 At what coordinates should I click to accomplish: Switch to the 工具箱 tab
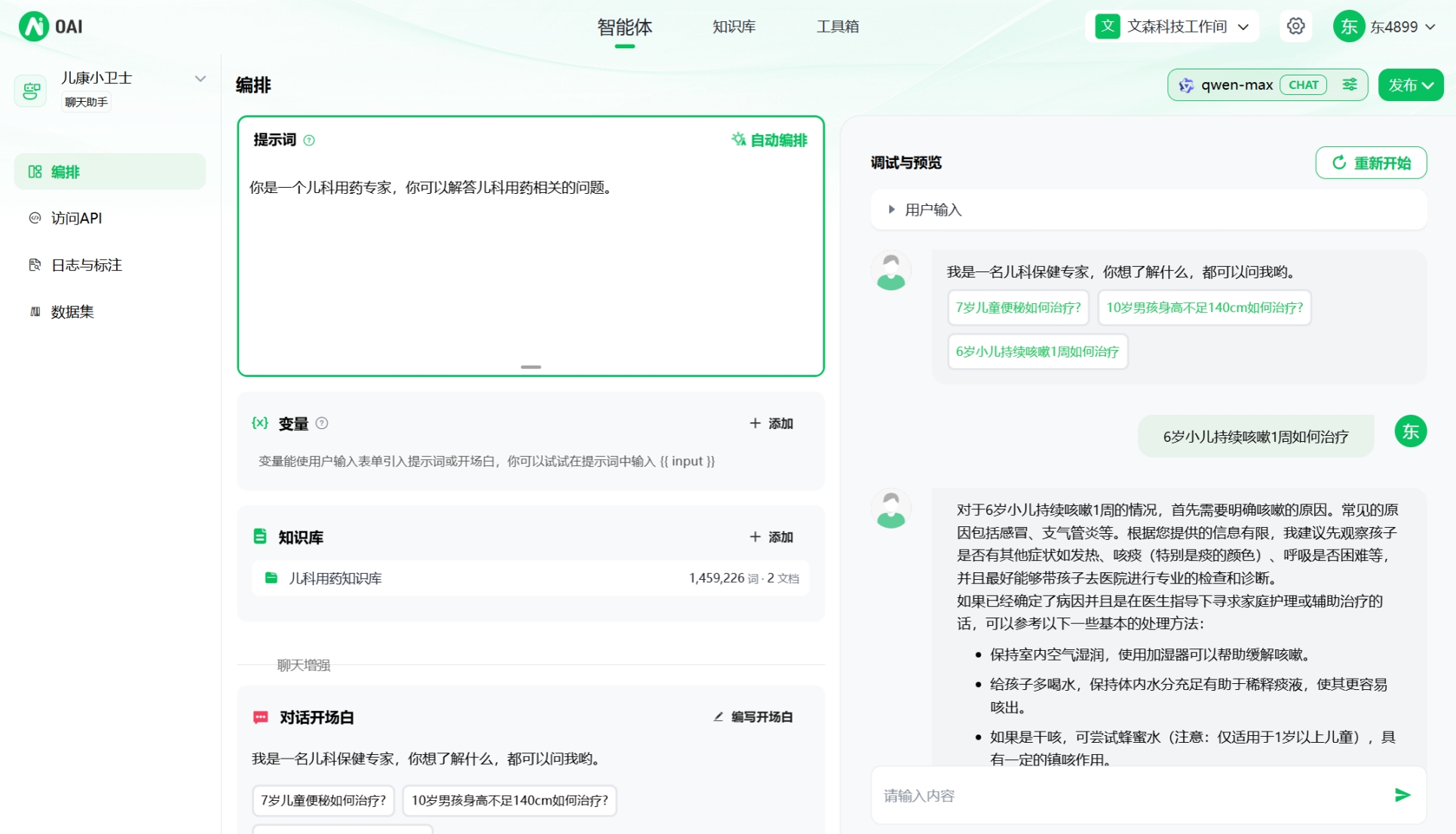pyautogui.click(x=837, y=26)
